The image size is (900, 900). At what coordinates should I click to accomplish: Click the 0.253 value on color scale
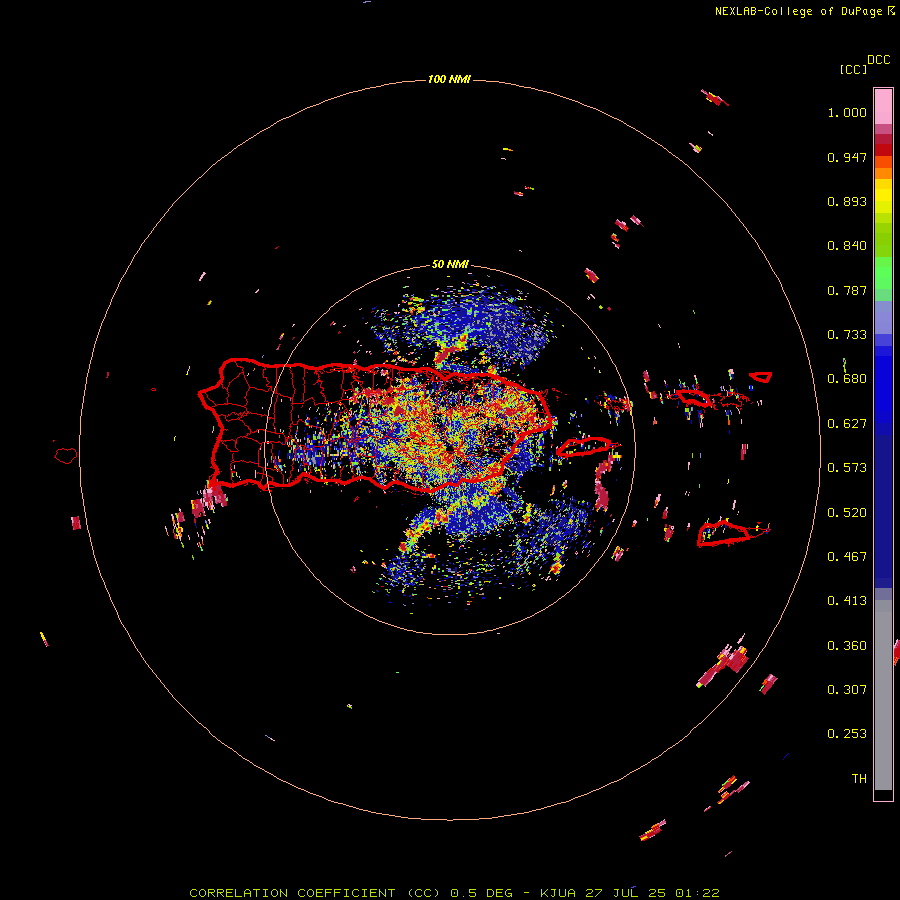pyautogui.click(x=847, y=734)
